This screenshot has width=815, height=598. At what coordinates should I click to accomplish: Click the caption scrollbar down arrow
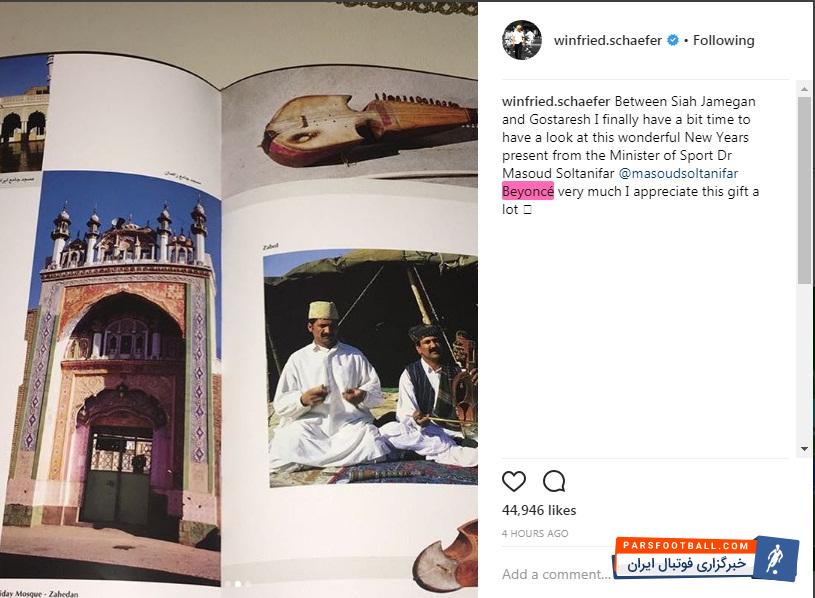pos(804,449)
